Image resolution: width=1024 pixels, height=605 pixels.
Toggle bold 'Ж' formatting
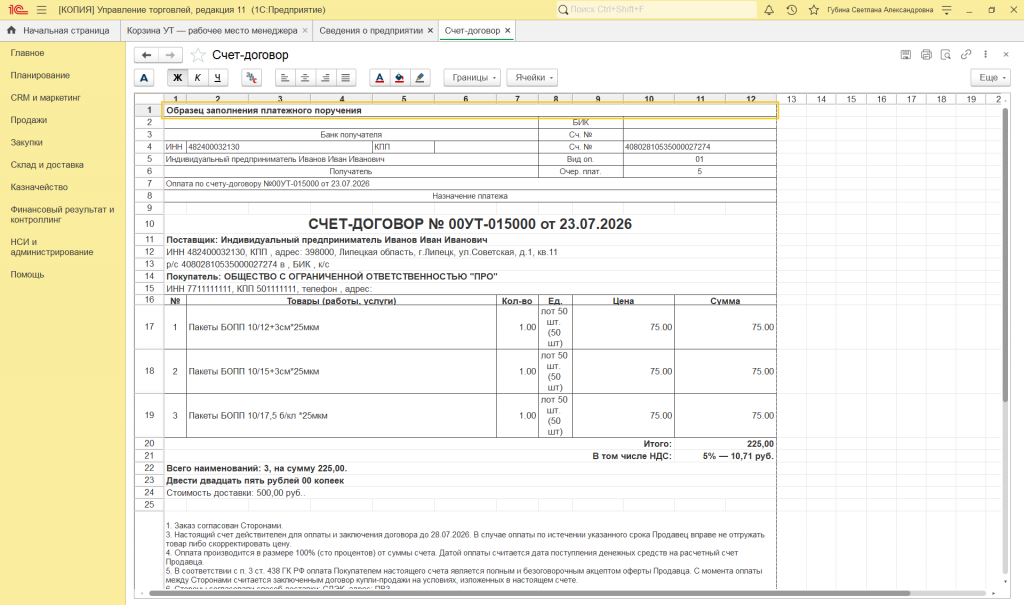(177, 78)
